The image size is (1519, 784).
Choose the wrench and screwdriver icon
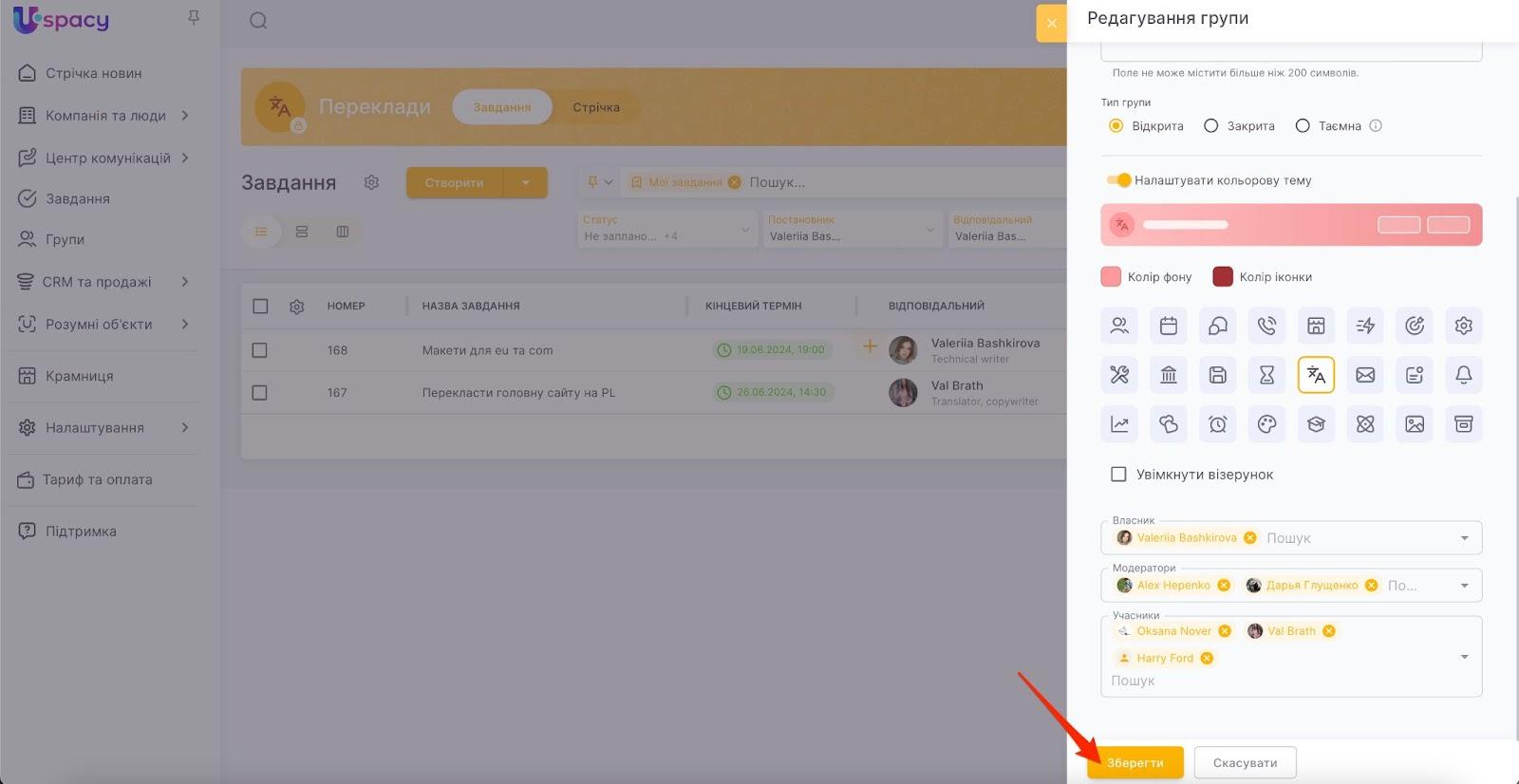1119,375
